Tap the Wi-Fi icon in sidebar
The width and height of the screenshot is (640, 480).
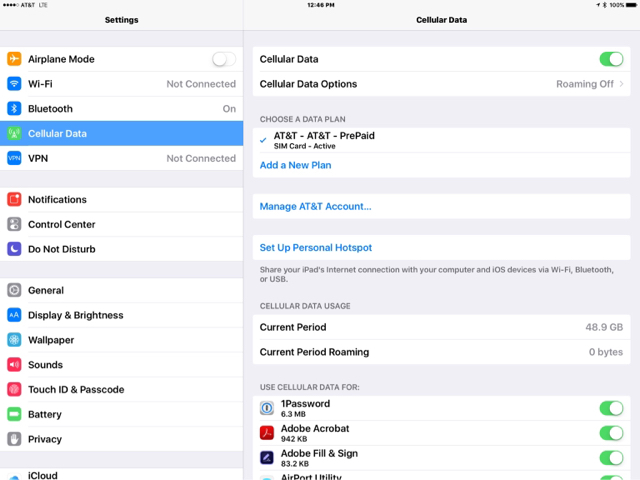(x=14, y=84)
